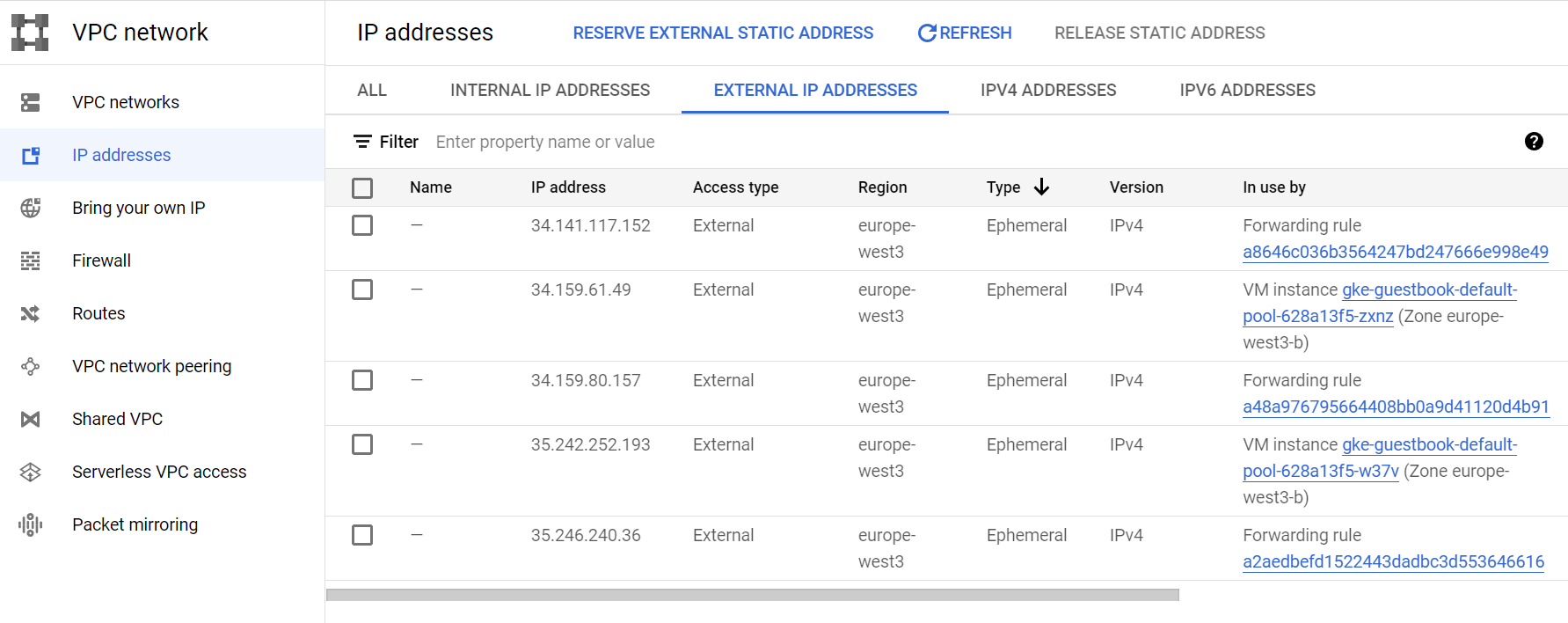Check the row for IP 34.141.117.152
This screenshot has width=1568, height=623.
click(x=362, y=225)
